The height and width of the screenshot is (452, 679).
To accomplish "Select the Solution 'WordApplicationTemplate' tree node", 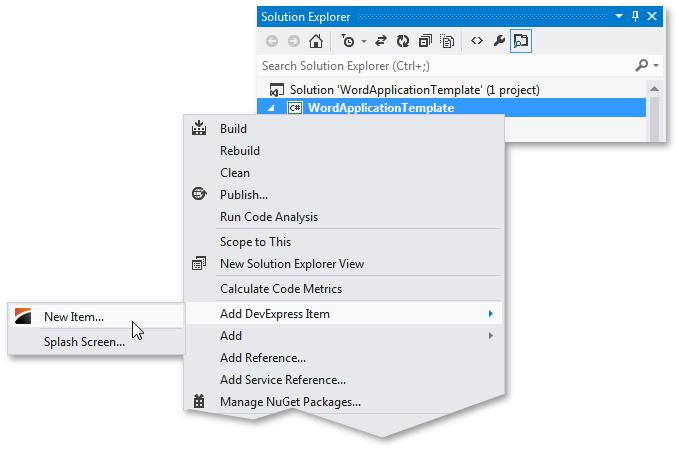I will click(x=400, y=90).
